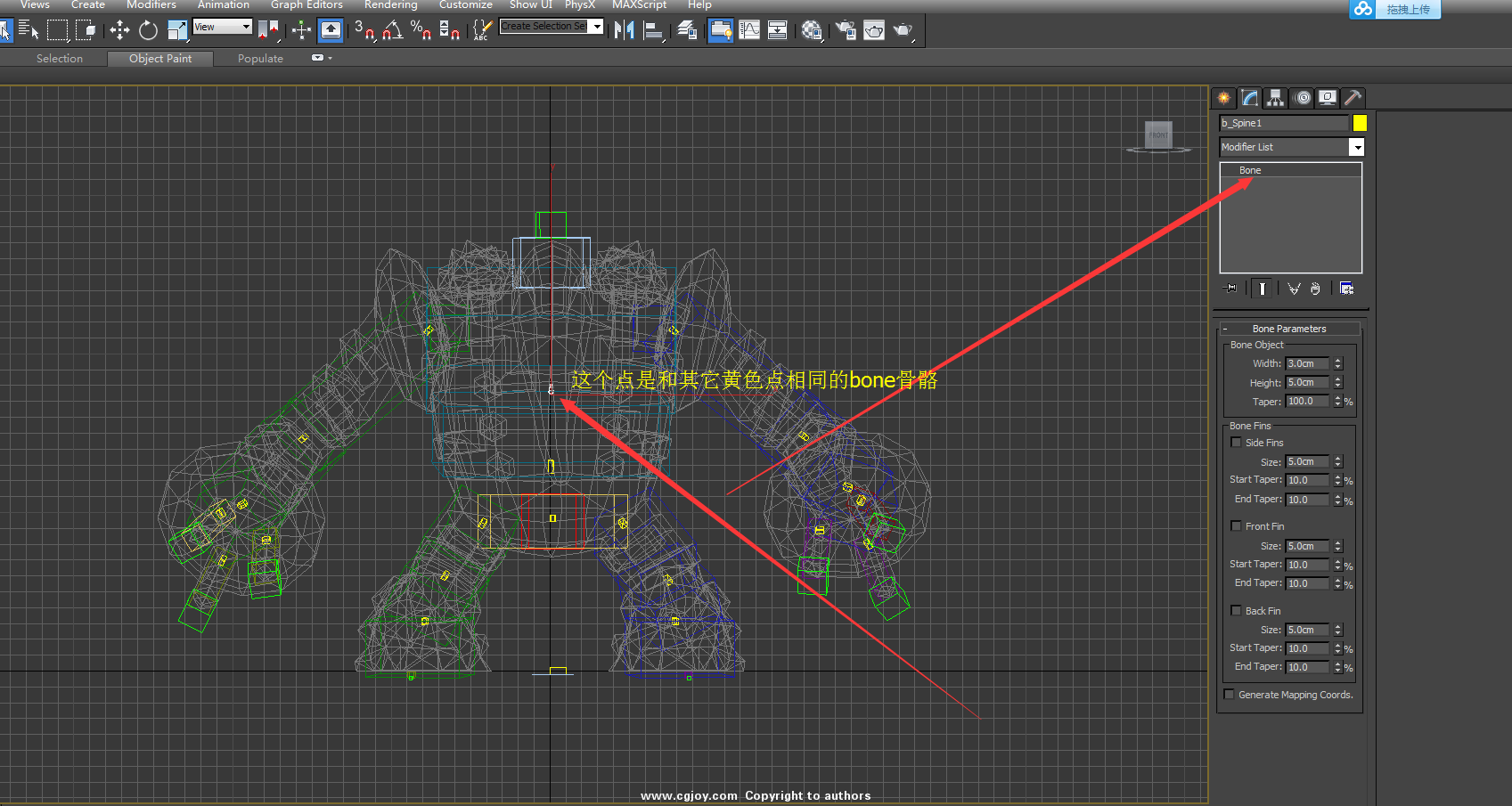
Task: Adjust the bone Taper spinner
Action: [x=1337, y=402]
